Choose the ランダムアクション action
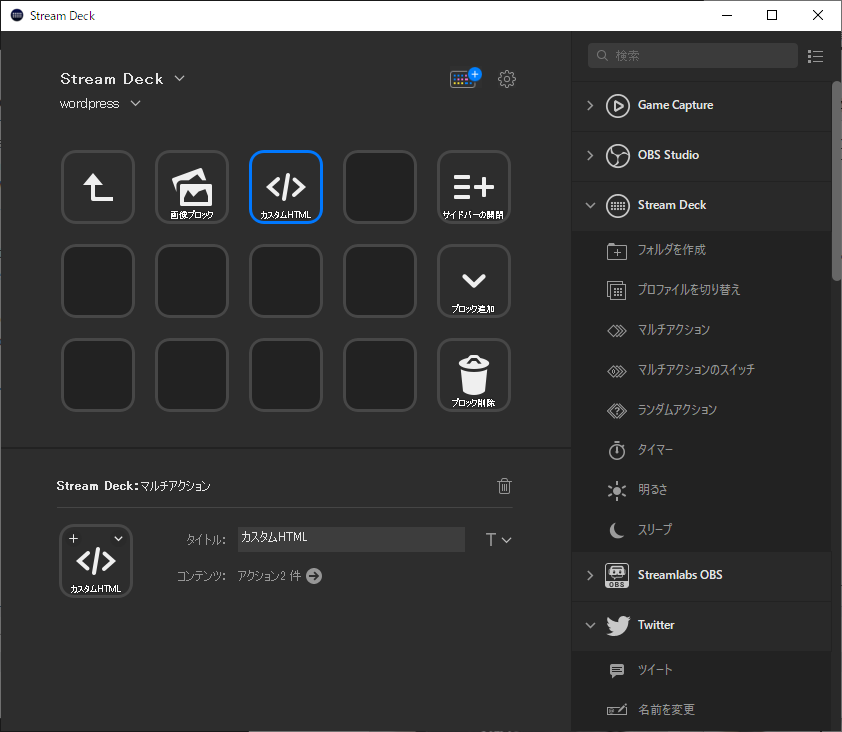The height and width of the screenshot is (732, 842). pyautogui.click(x=701, y=410)
